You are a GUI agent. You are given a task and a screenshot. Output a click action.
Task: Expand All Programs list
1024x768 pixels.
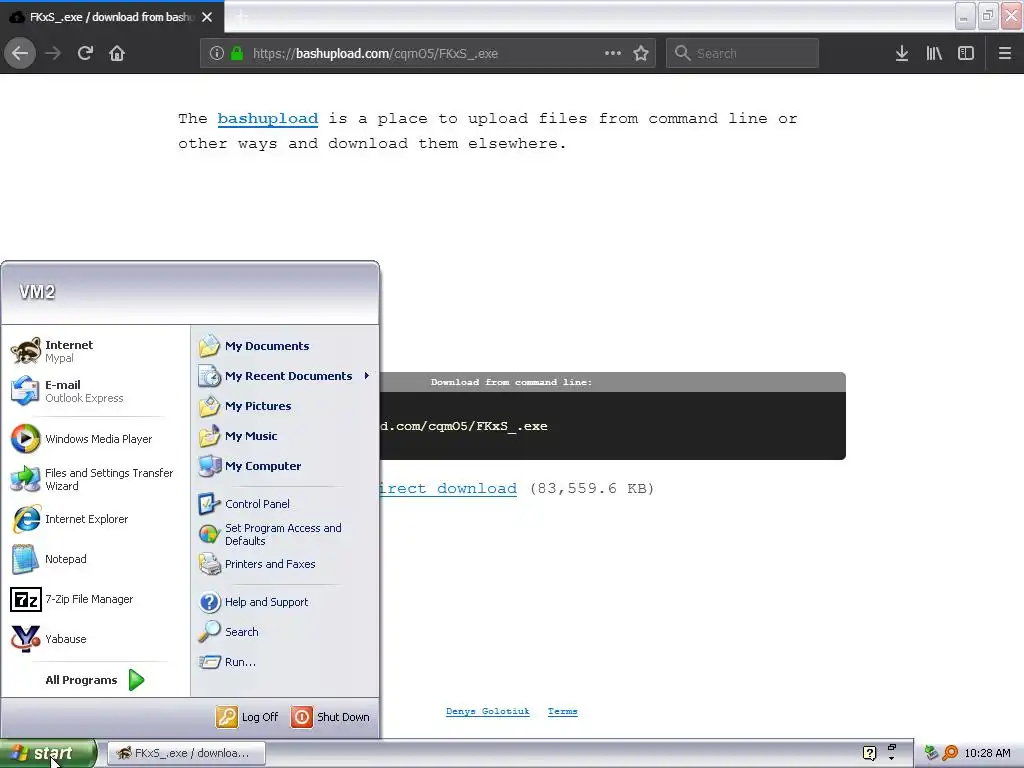pos(95,680)
